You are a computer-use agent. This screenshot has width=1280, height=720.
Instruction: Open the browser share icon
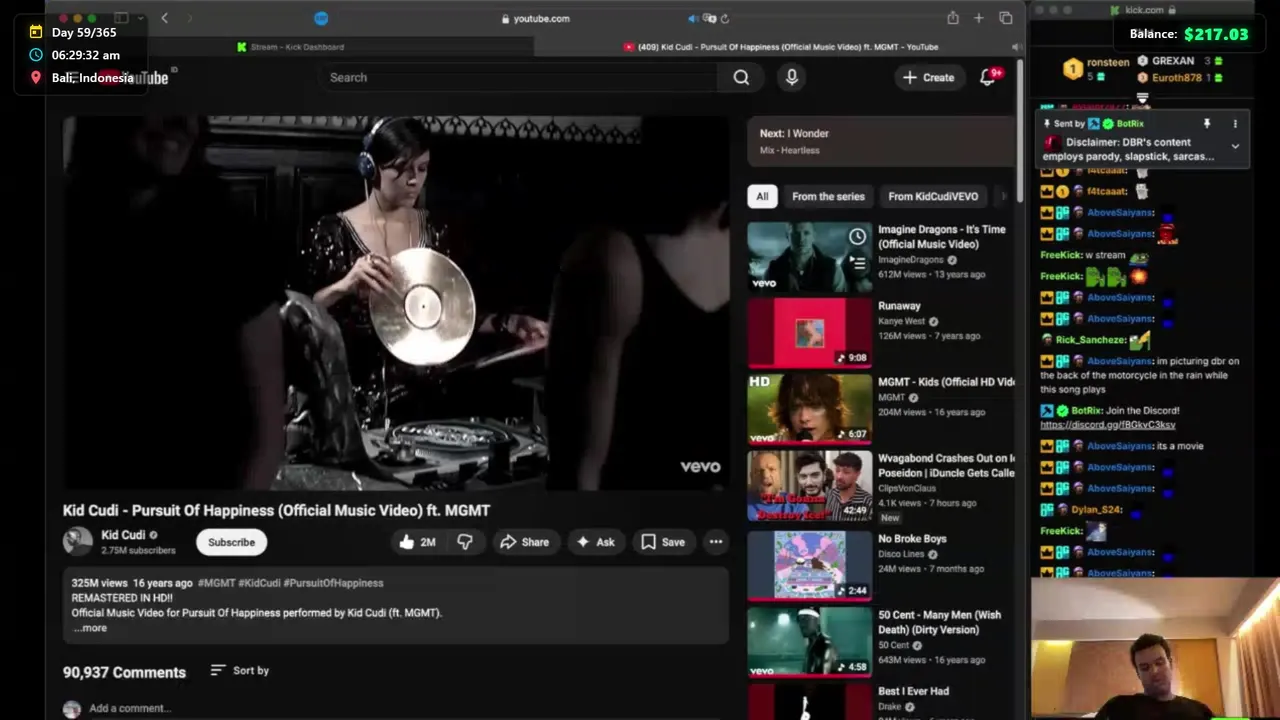coord(953,18)
